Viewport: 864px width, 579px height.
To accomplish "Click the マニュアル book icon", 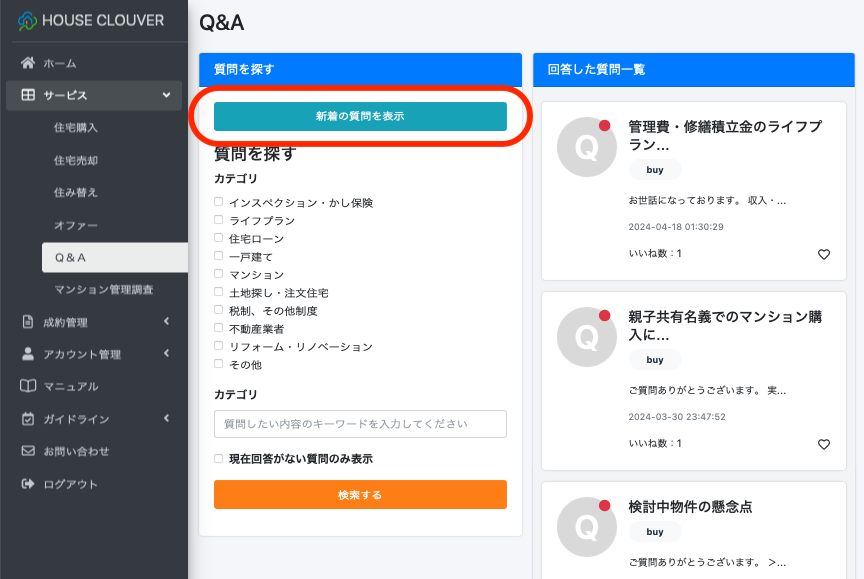I will click(28, 386).
